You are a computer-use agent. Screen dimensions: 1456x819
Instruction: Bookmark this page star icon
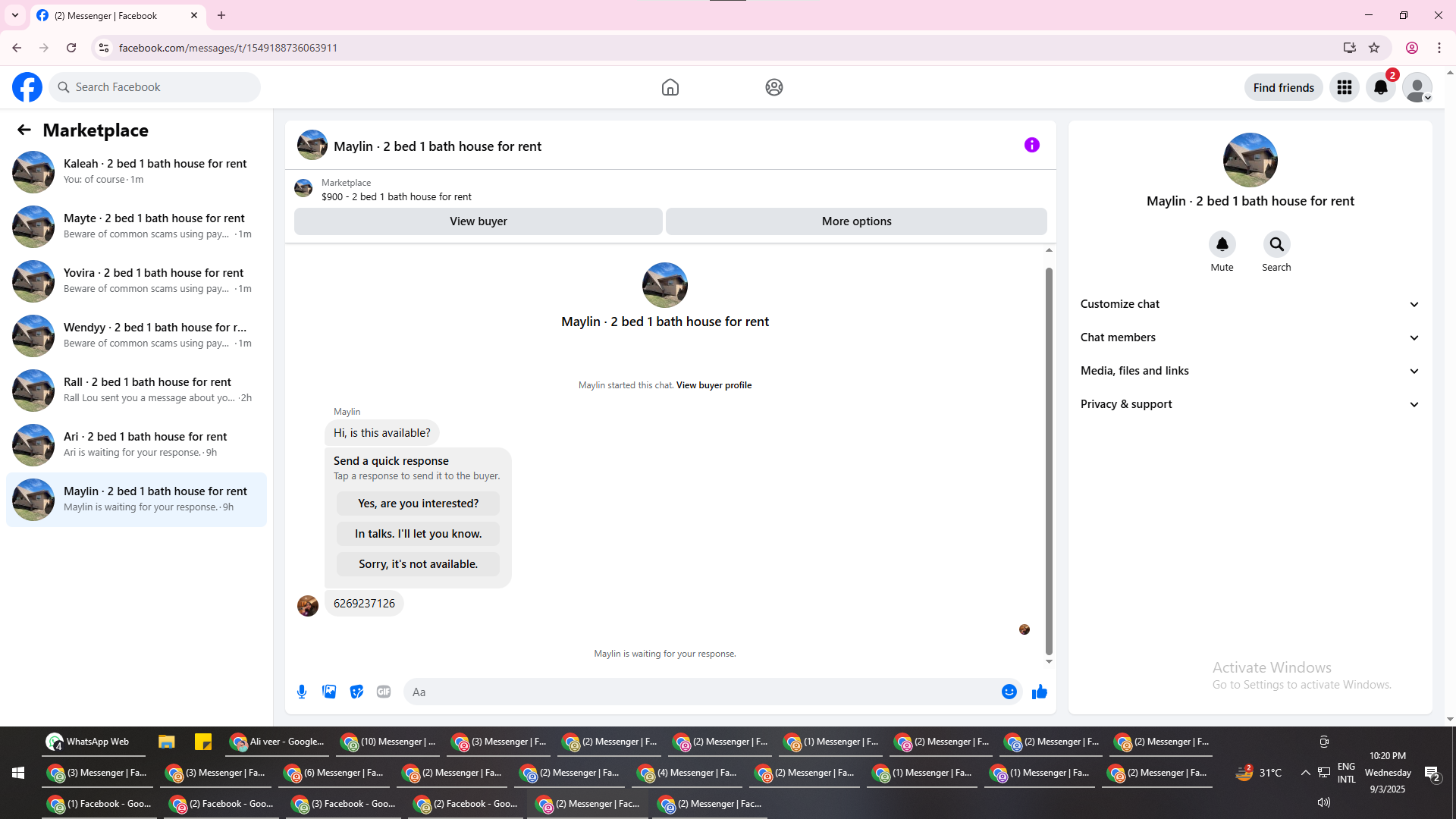[1374, 48]
